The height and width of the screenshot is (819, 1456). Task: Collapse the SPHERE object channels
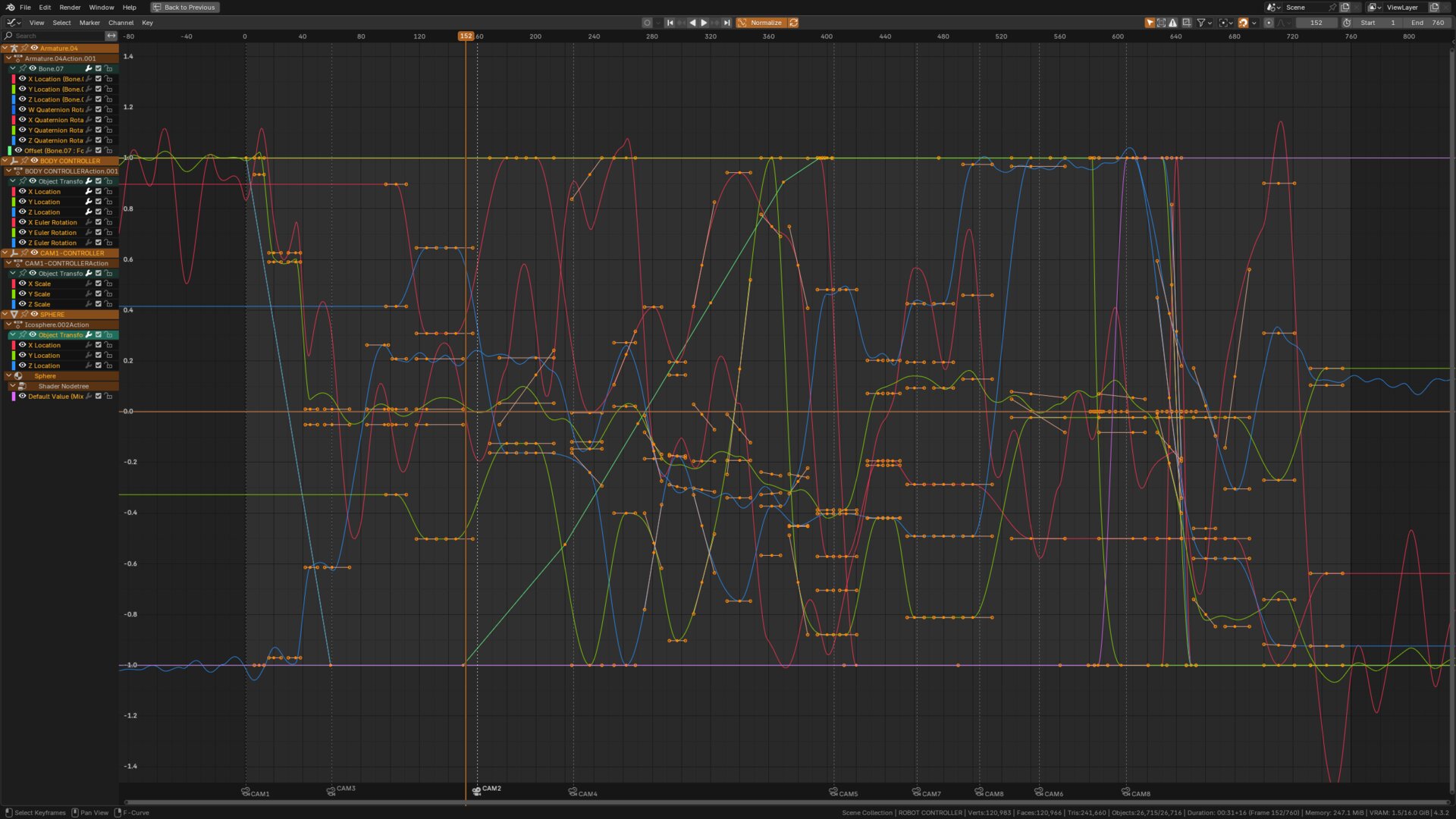pos(5,314)
